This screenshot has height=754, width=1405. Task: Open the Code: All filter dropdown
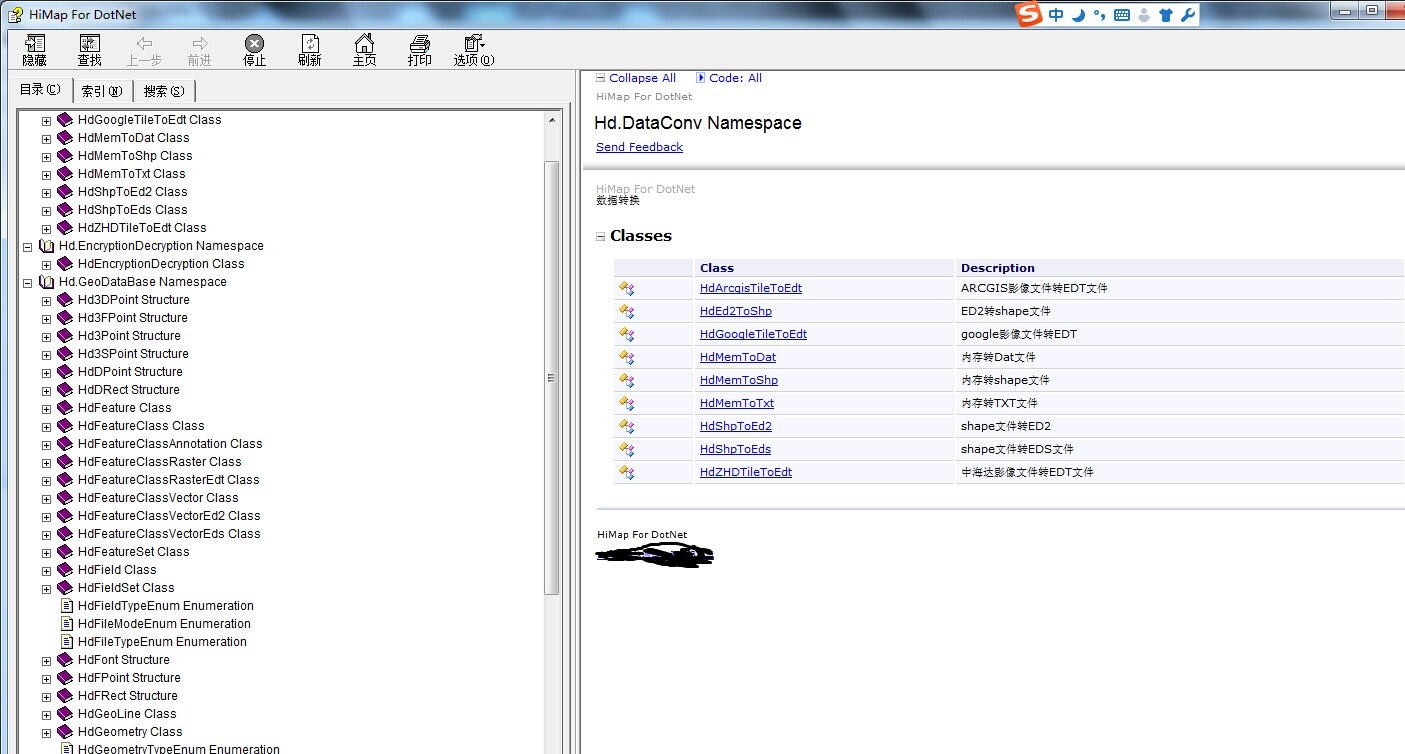[729, 78]
